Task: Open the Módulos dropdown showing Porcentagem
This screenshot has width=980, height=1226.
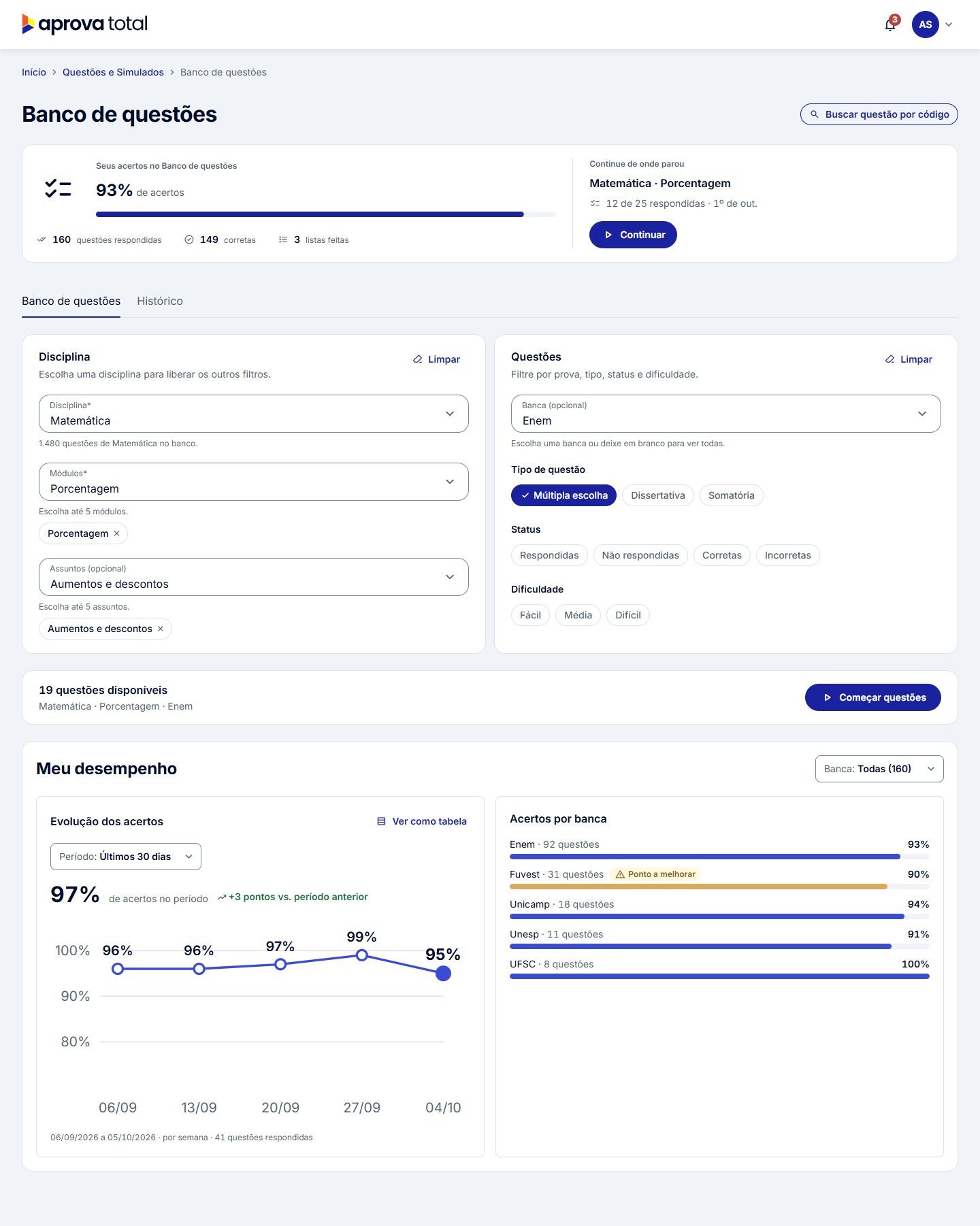Action: (254, 482)
